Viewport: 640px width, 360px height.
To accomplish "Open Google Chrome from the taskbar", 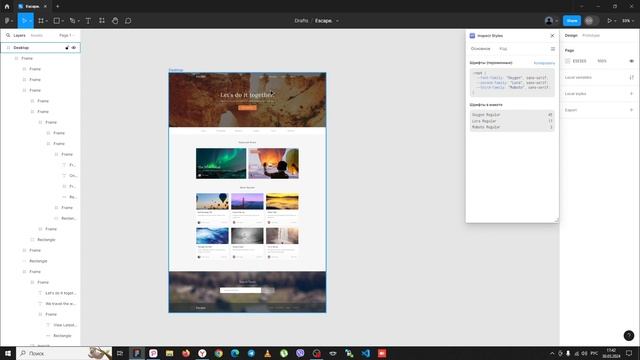I will point(219,353).
